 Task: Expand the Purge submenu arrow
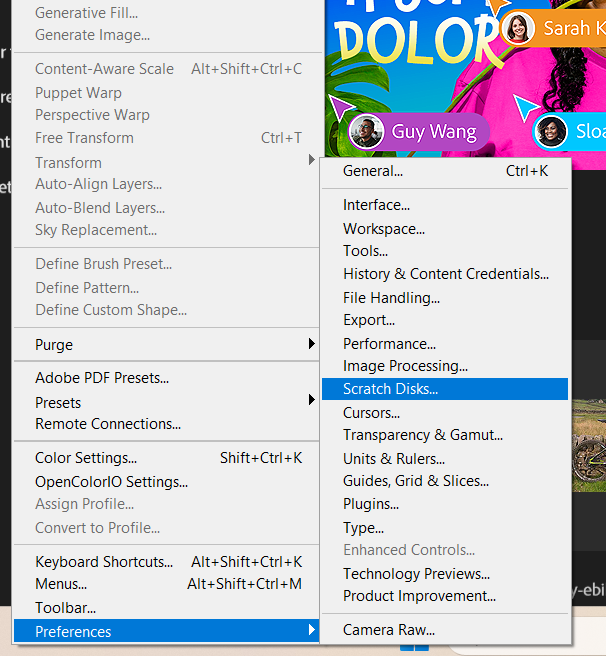click(x=311, y=344)
